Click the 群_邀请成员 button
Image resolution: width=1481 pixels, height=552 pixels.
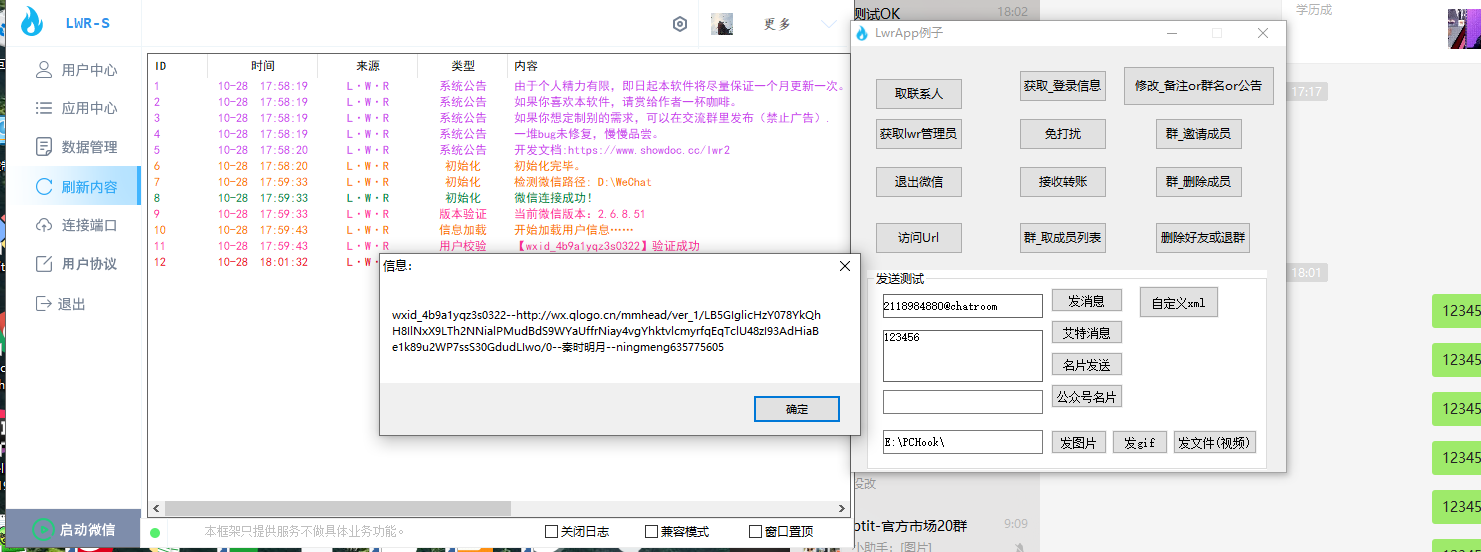pyautogui.click(x=1198, y=133)
